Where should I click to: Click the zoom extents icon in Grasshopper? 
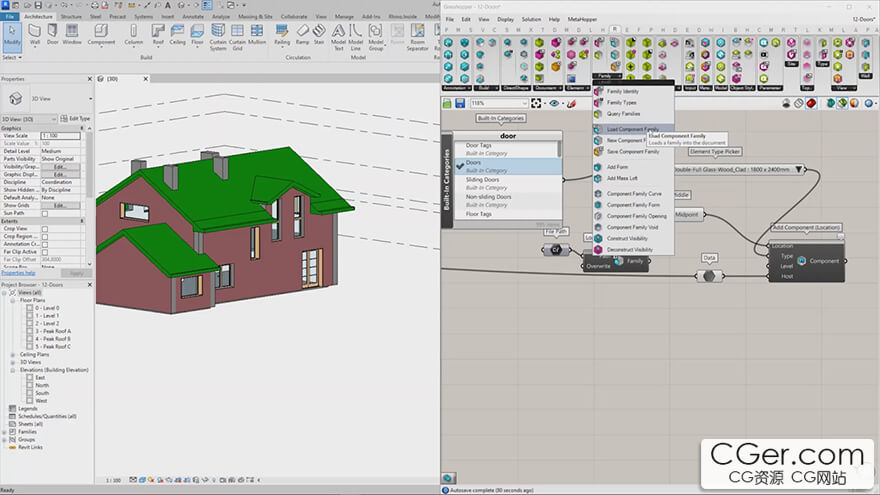pos(537,103)
